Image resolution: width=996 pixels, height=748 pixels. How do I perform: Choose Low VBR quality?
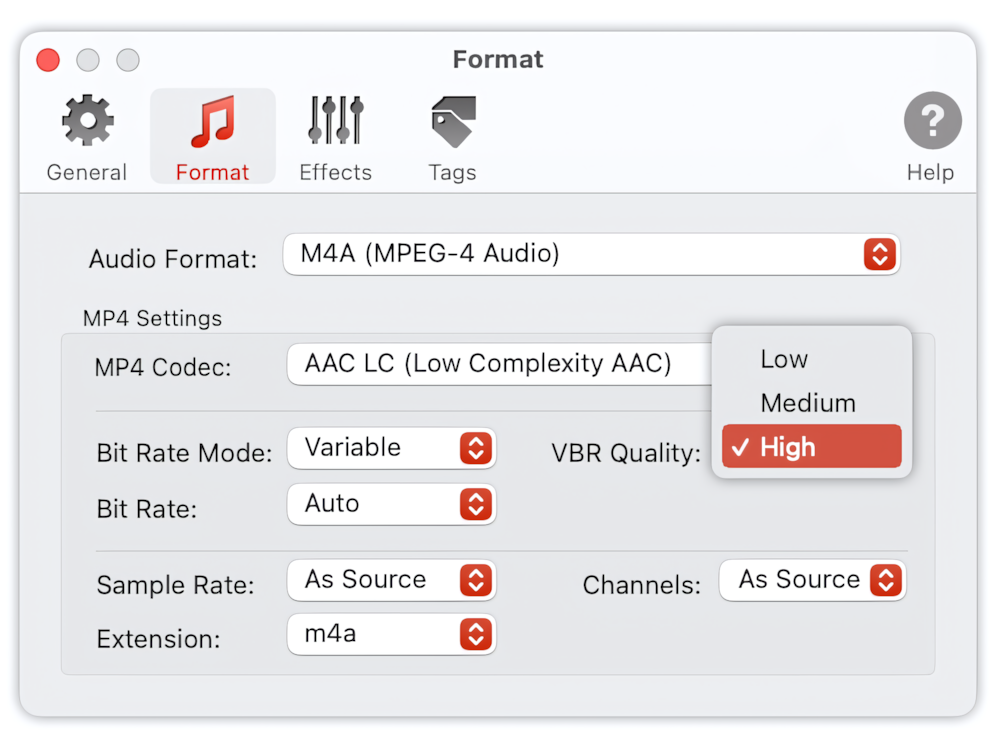tap(812, 359)
